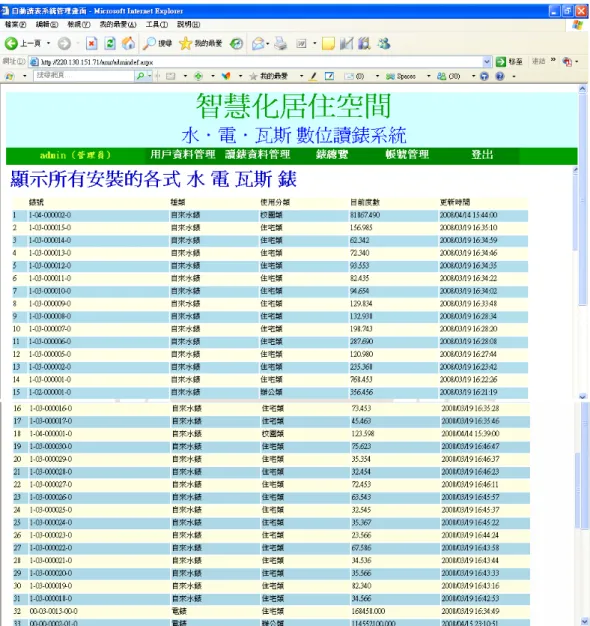Click the green 移至 Go arrow button
Screen dimensions: 590x626
coord(509,62)
